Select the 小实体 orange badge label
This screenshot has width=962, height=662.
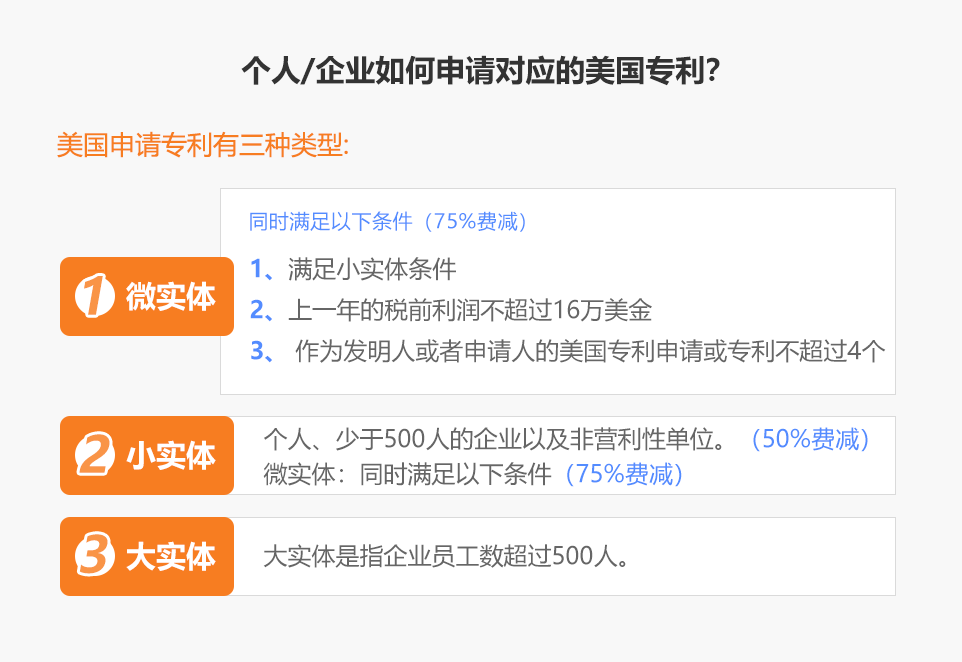pos(170,456)
